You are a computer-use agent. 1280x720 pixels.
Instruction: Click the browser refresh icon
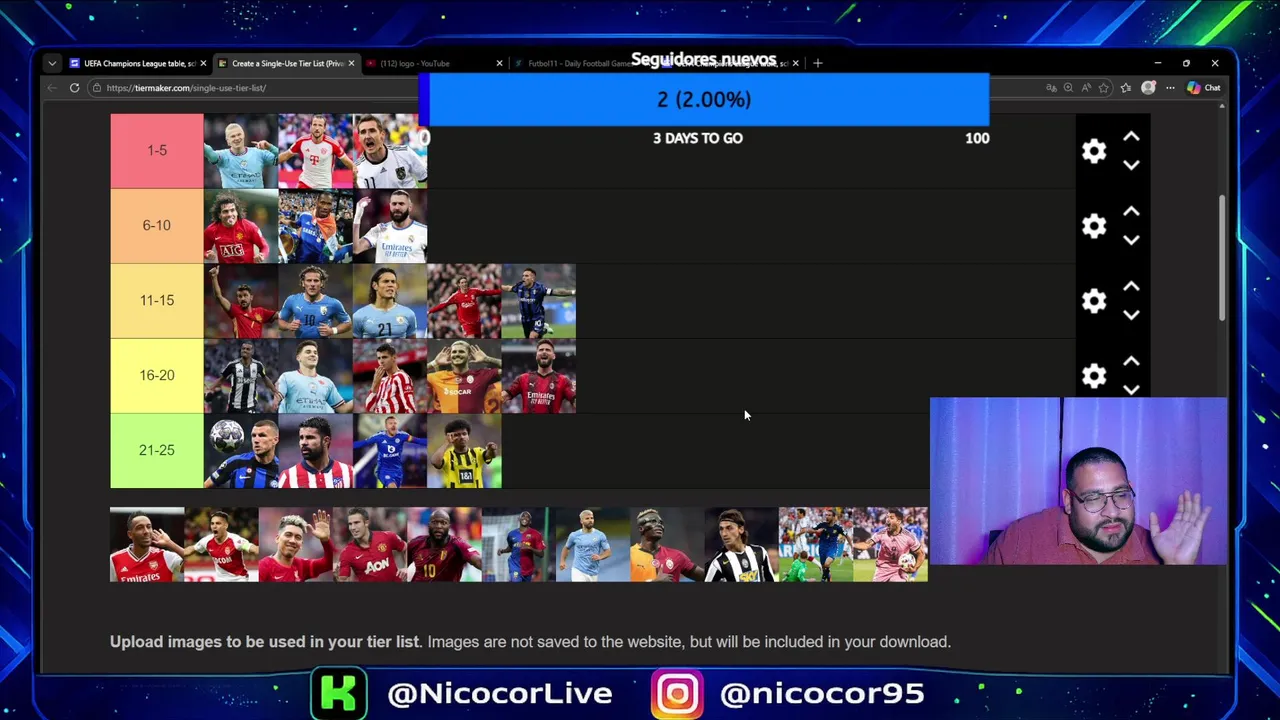tap(74, 88)
